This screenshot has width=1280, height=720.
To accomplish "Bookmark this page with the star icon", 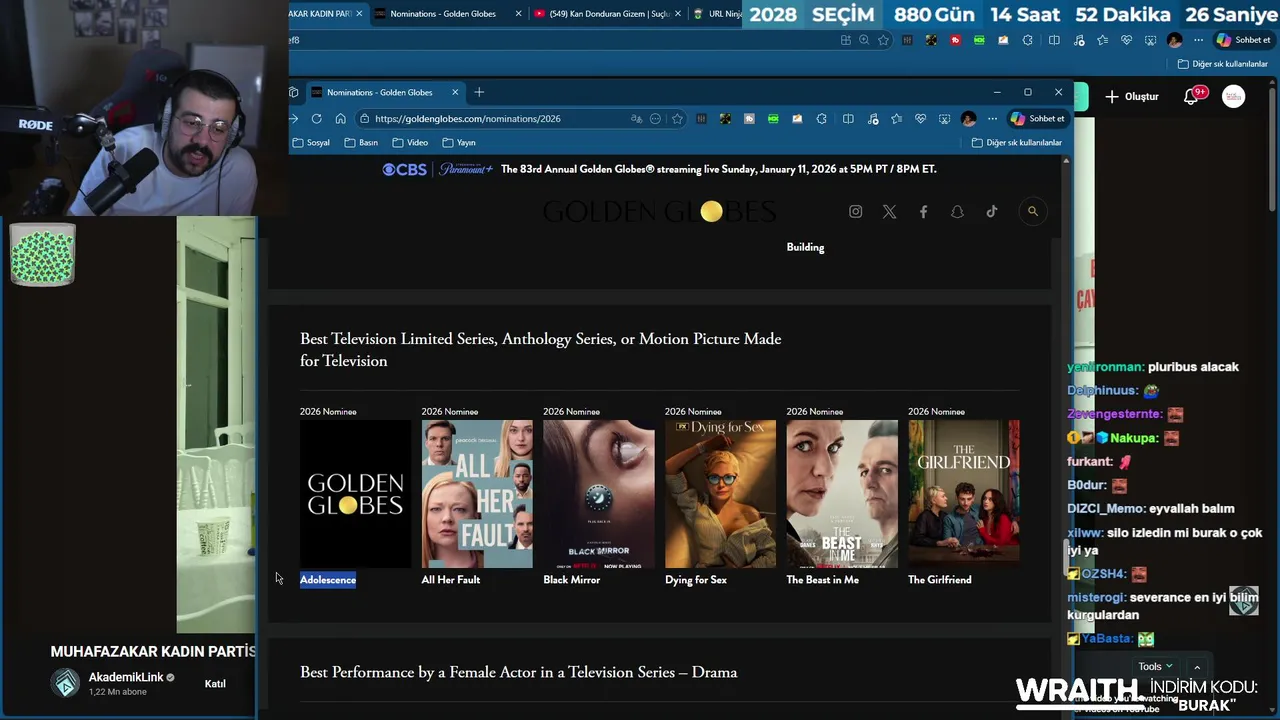I will click(677, 118).
